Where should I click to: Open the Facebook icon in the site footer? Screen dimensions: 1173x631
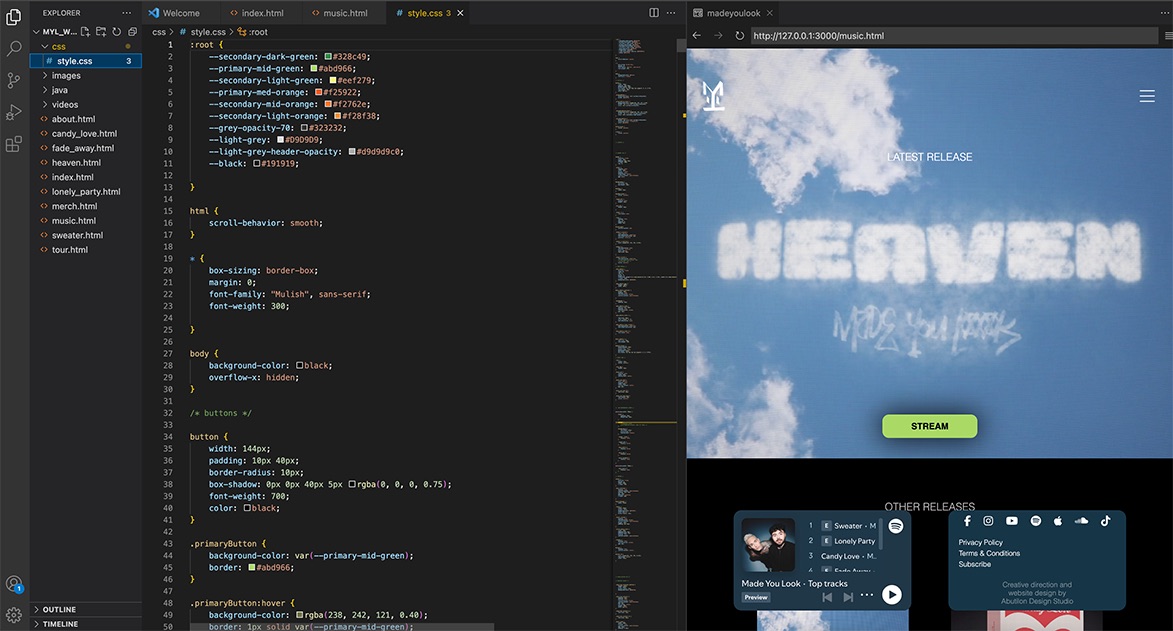point(967,520)
